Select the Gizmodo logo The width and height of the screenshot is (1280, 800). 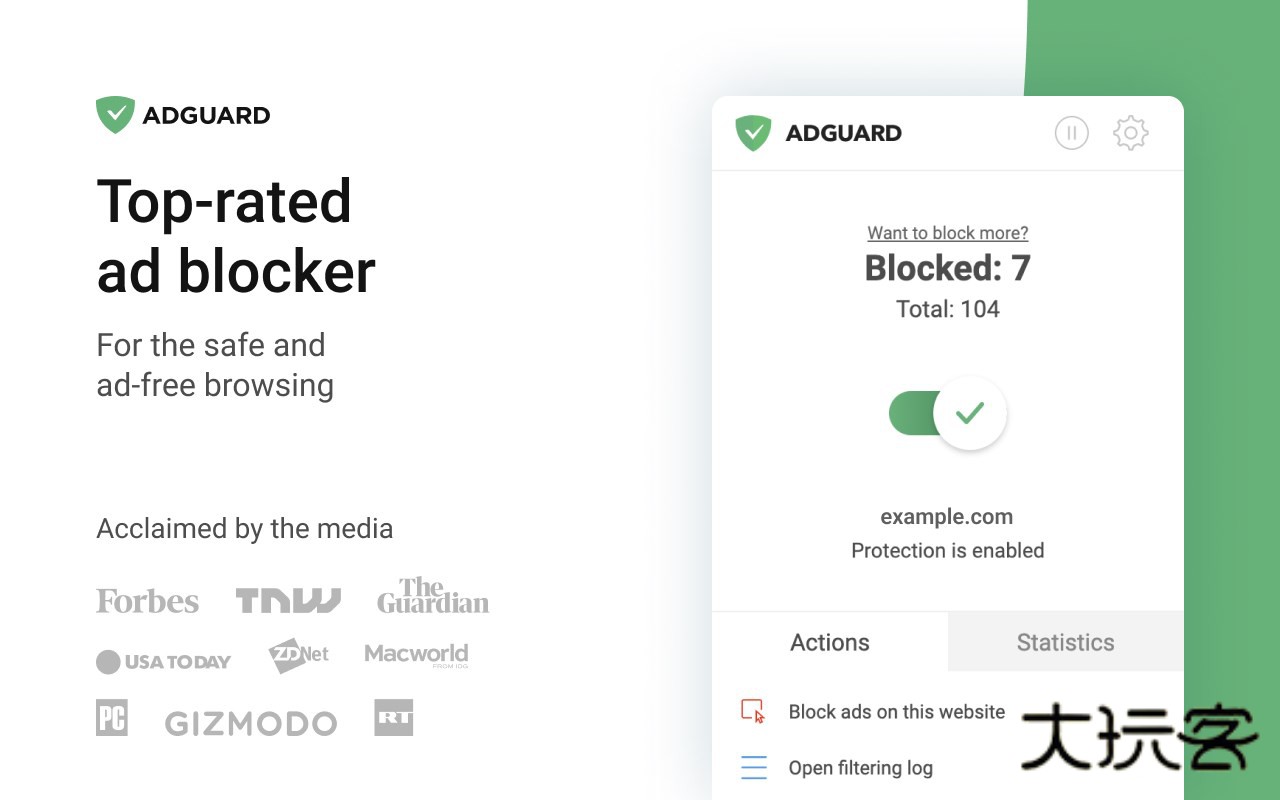click(250, 722)
